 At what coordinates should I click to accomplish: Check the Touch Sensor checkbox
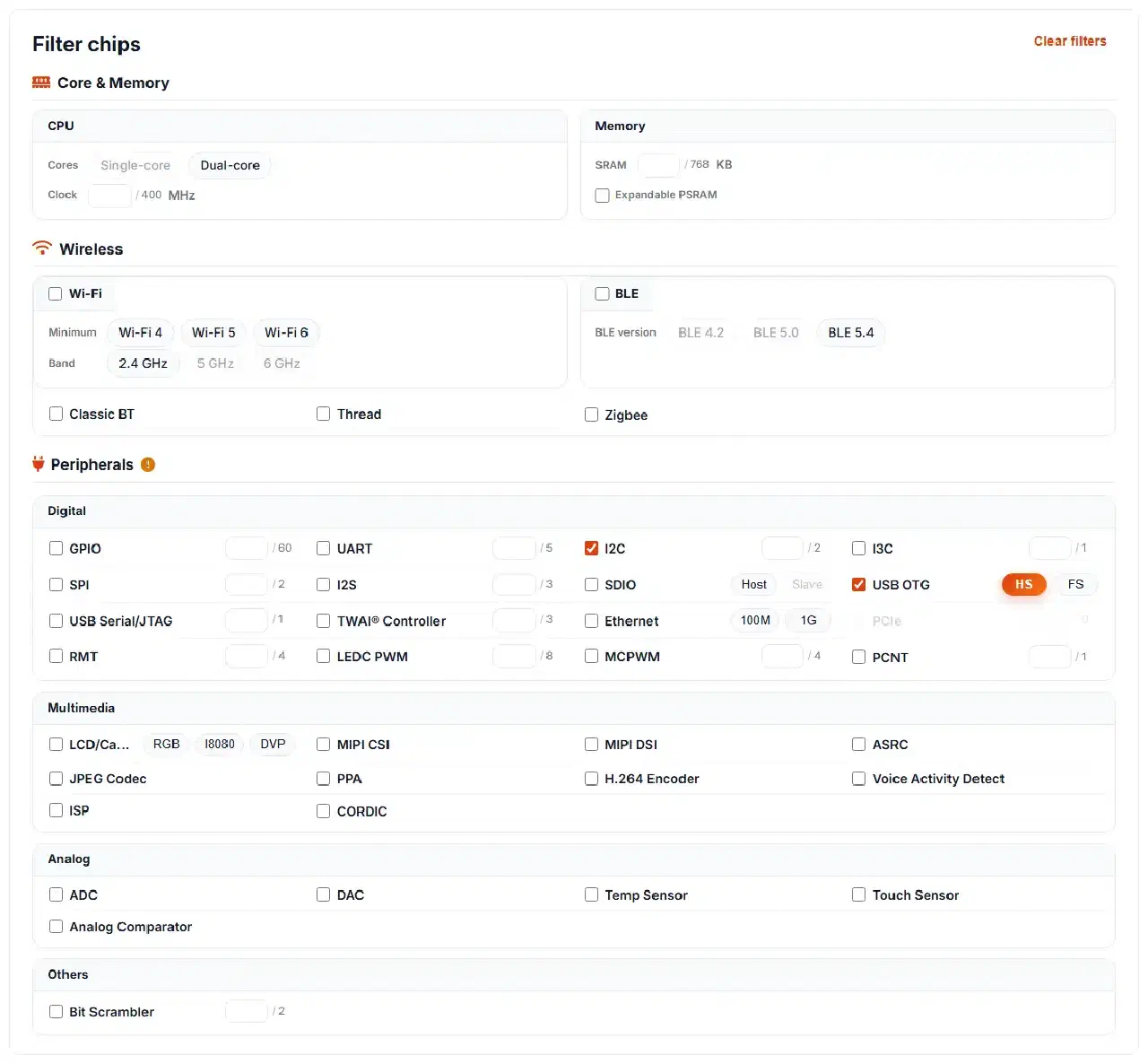[859, 894]
